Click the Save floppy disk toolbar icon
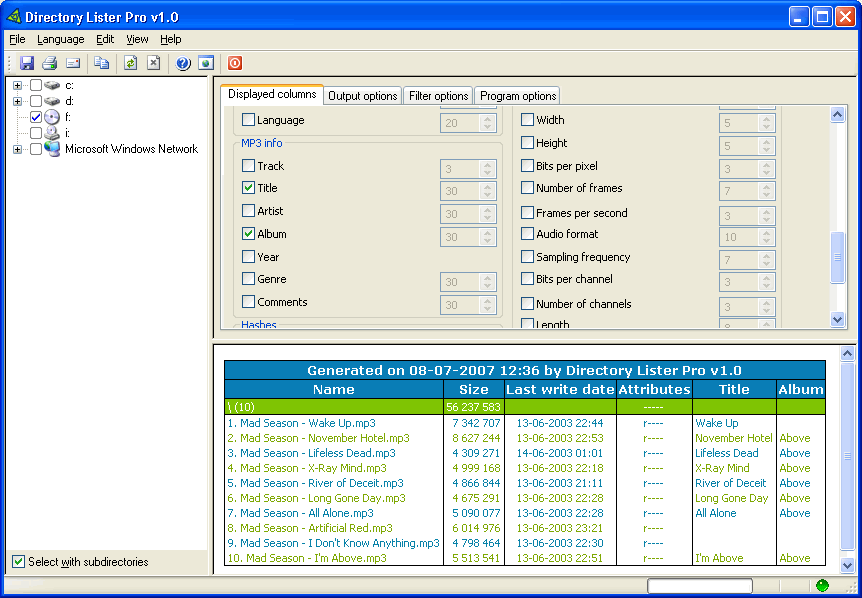The height and width of the screenshot is (598, 862). click(x=26, y=63)
